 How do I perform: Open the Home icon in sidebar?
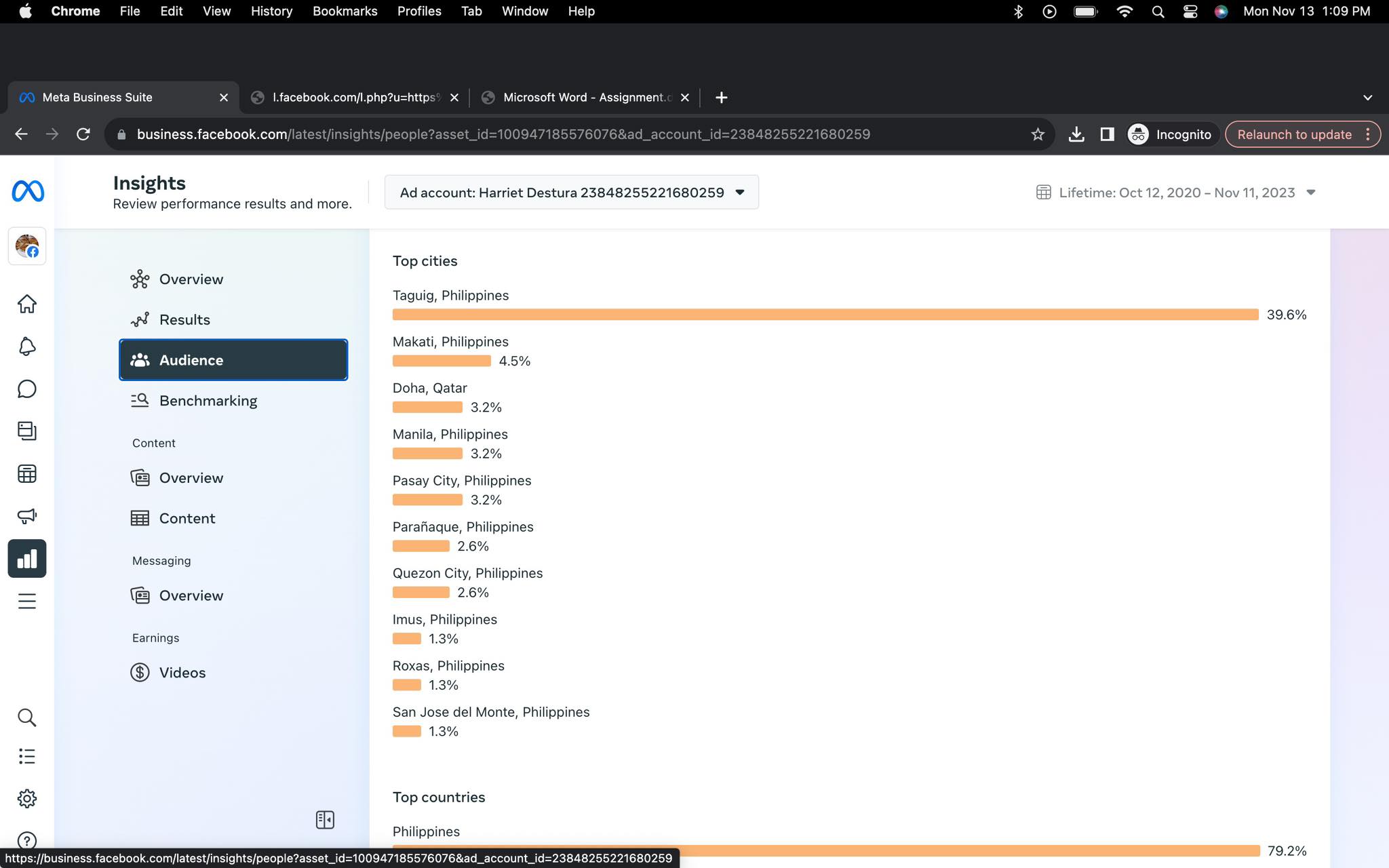point(26,304)
